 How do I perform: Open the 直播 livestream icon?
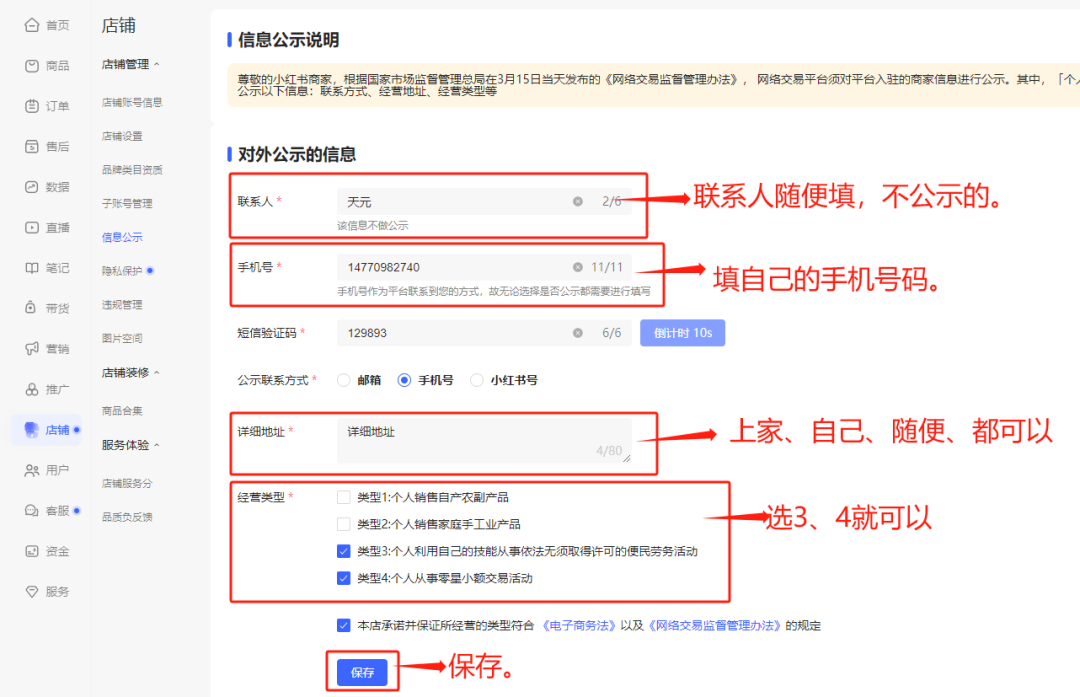point(30,227)
